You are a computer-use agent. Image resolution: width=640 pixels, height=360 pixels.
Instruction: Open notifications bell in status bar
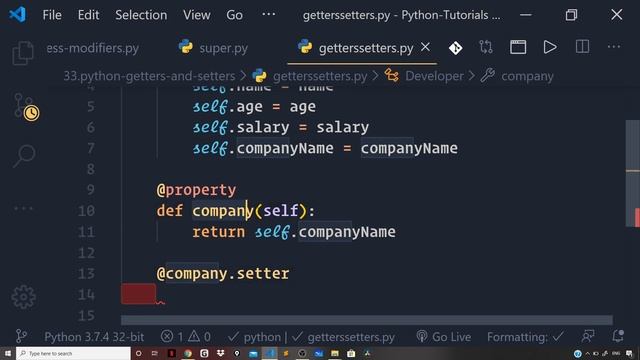(x=618, y=337)
